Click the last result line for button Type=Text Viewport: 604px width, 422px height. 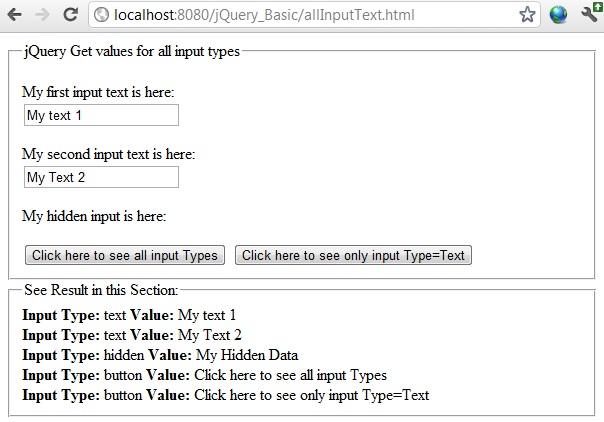coord(225,395)
